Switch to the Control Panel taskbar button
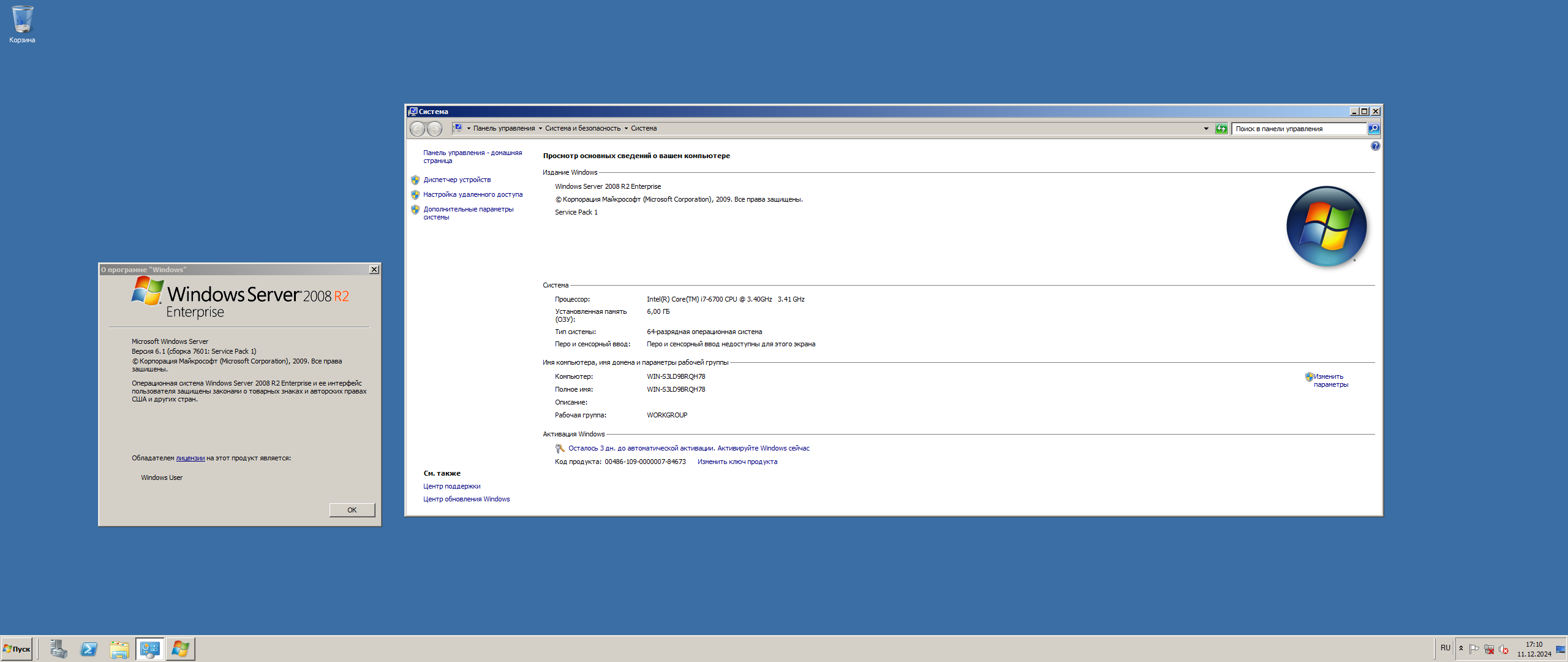This screenshot has height=662, width=1568. click(150, 649)
